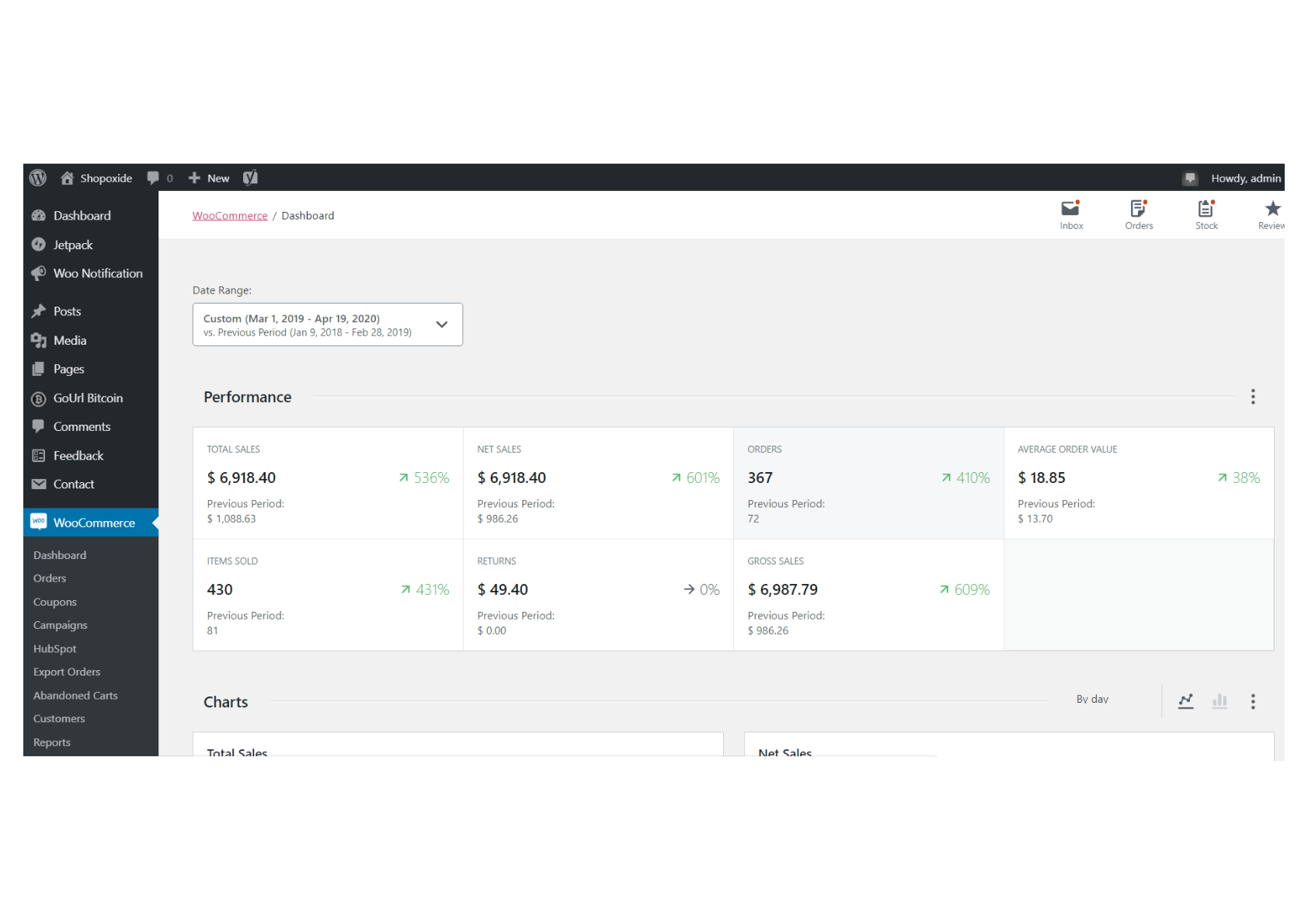Open the Stock clipboard icon

click(1205, 209)
